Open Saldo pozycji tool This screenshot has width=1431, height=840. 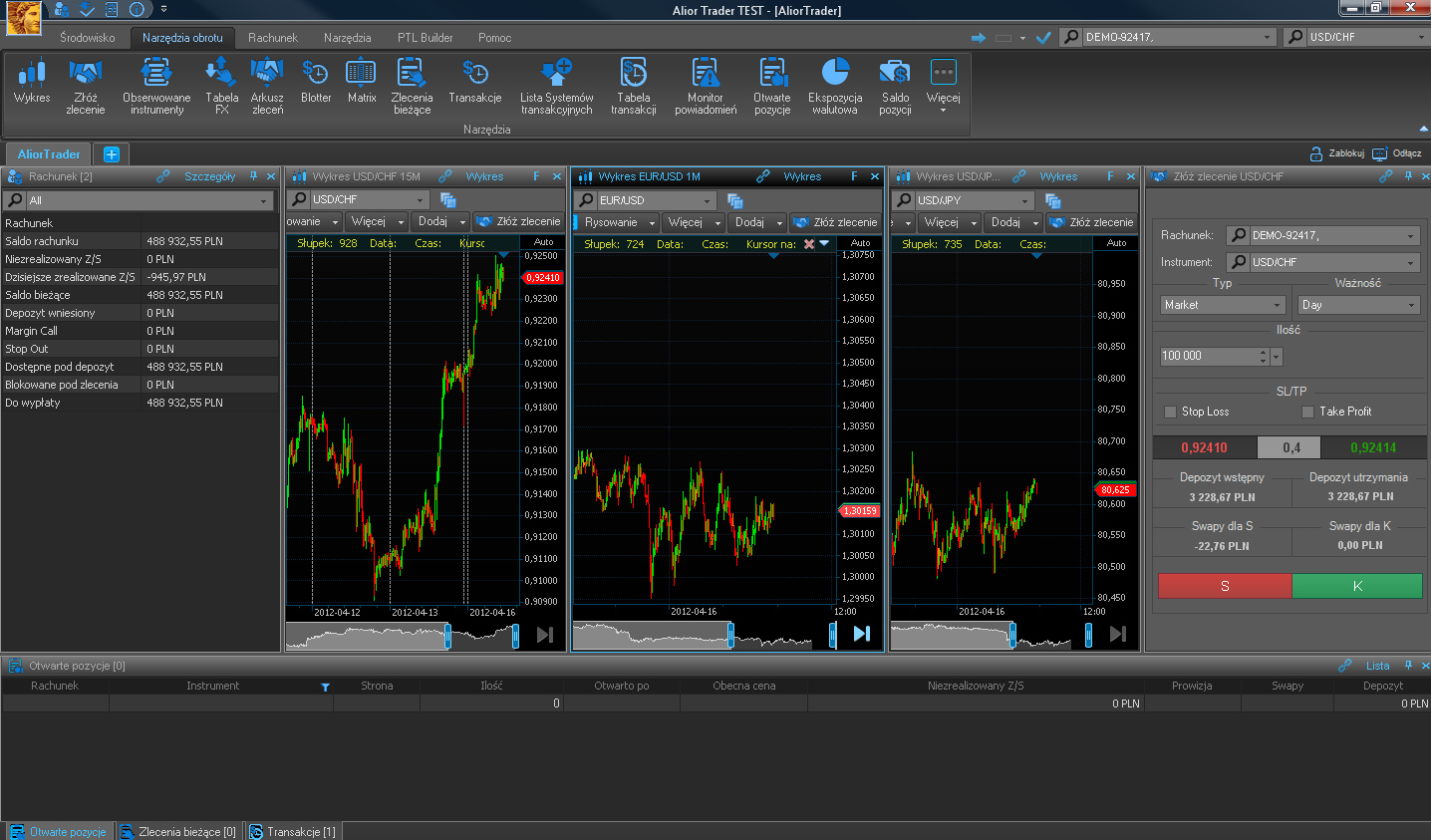pos(895,87)
